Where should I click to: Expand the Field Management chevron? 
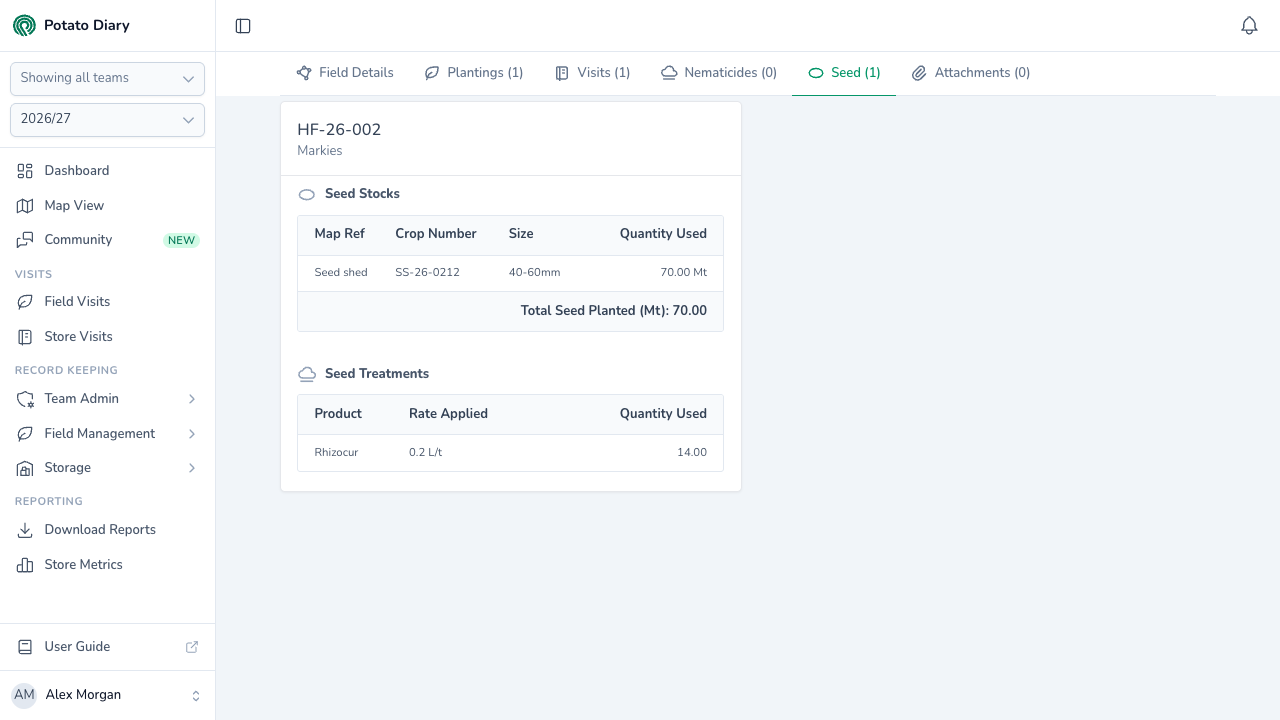192,434
